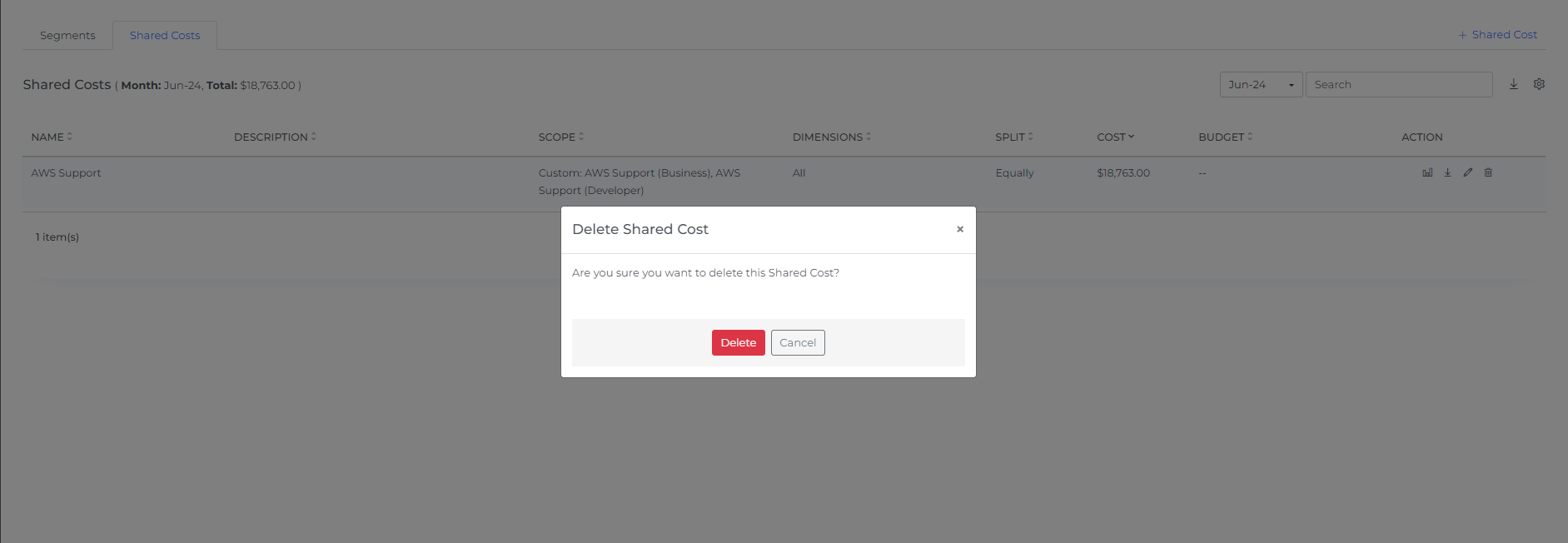This screenshot has width=1568, height=543.
Task: Download the AWS Support row data
Action: 1447,172
